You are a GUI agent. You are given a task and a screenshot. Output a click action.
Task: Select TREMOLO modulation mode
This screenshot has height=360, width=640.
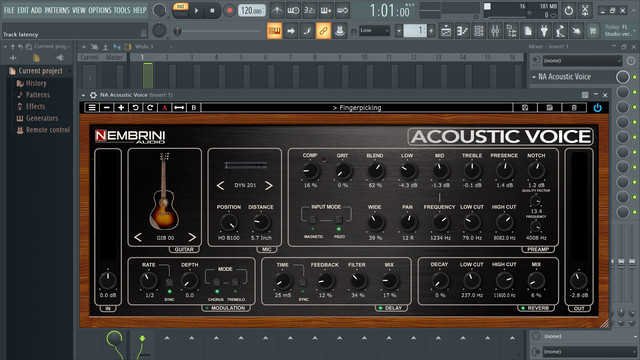[235, 282]
